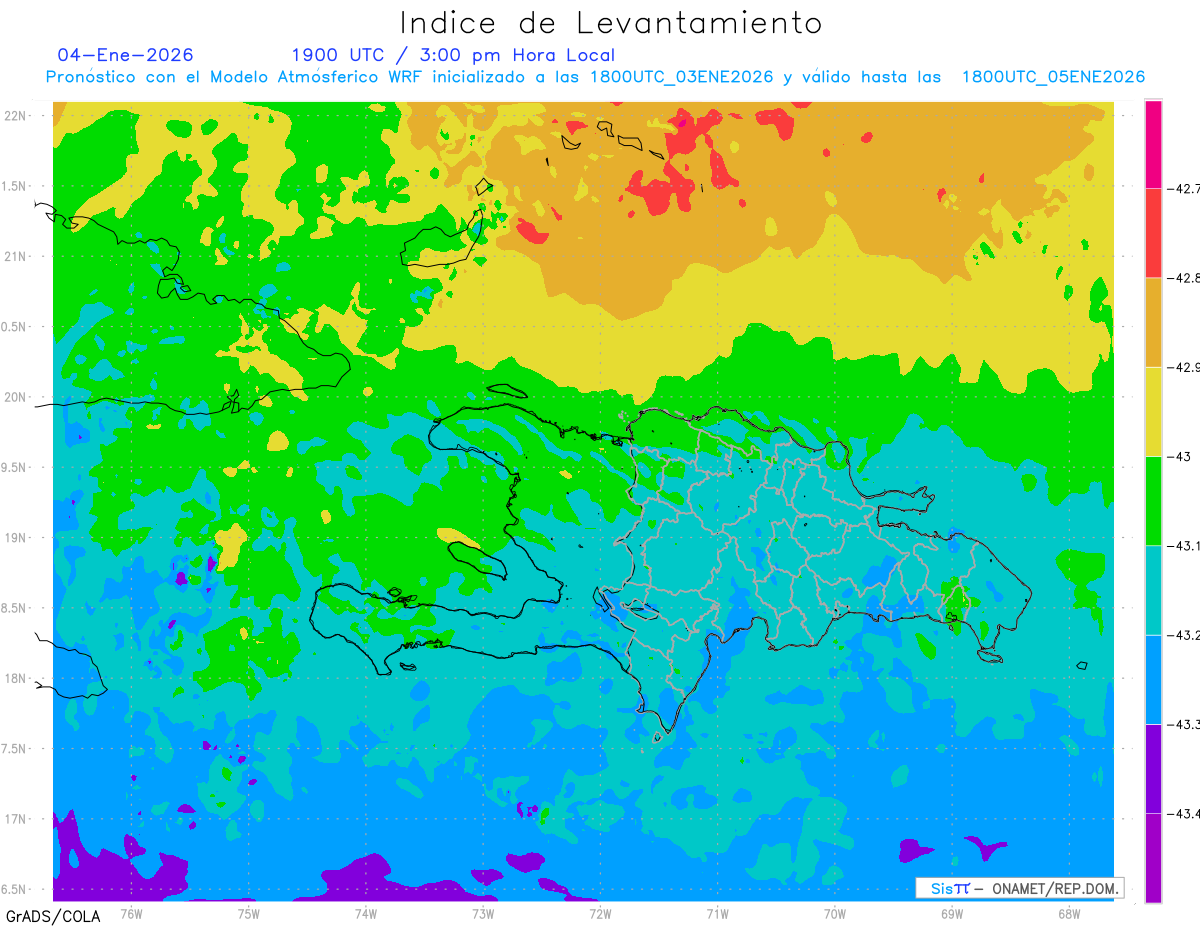1200x927 pixels.
Task: Click the time text "1900 UTC / 3:00 pm Hora Local"
Action: (x=453, y=55)
